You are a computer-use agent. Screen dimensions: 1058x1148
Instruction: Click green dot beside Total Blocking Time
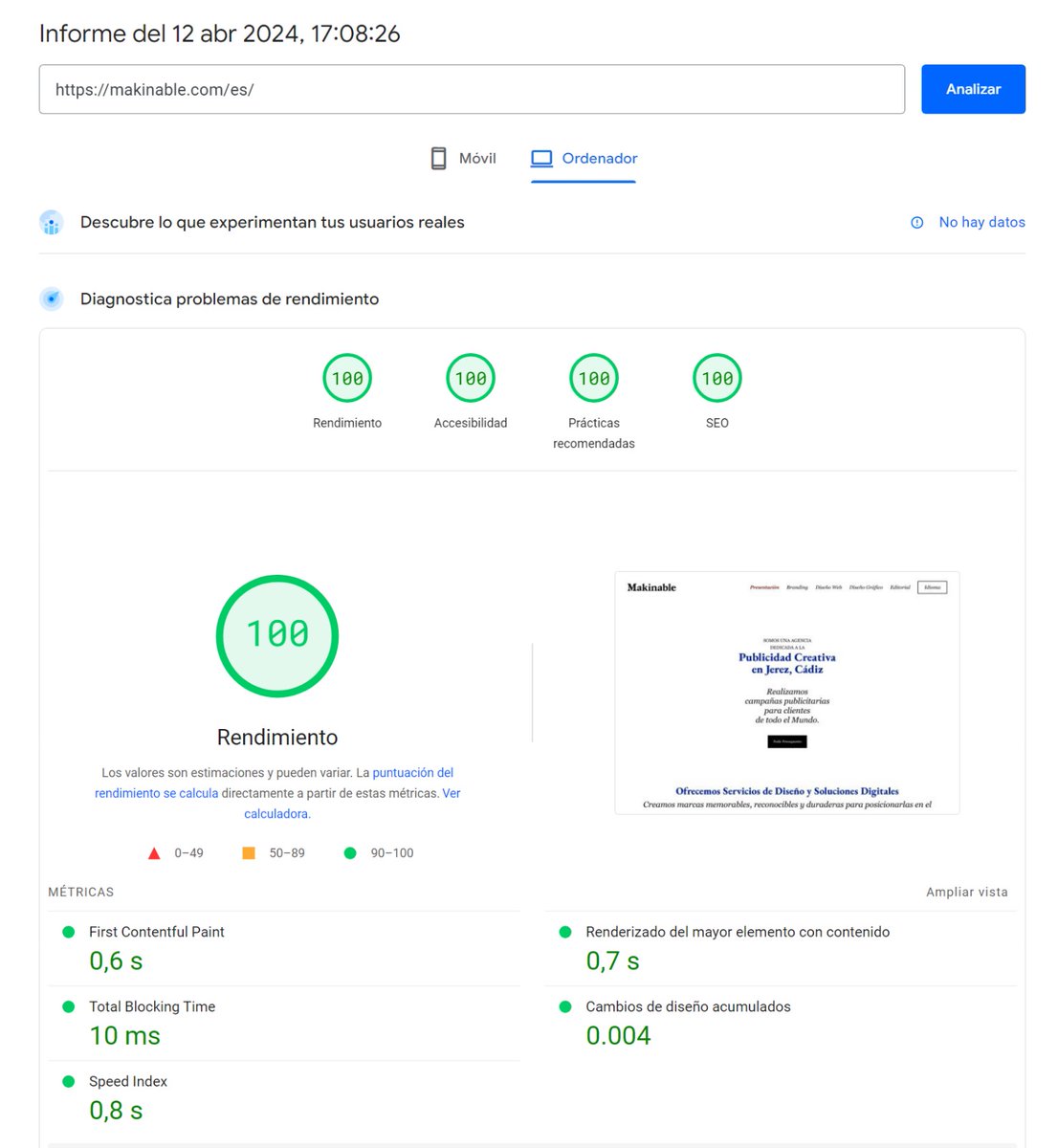[x=68, y=1006]
